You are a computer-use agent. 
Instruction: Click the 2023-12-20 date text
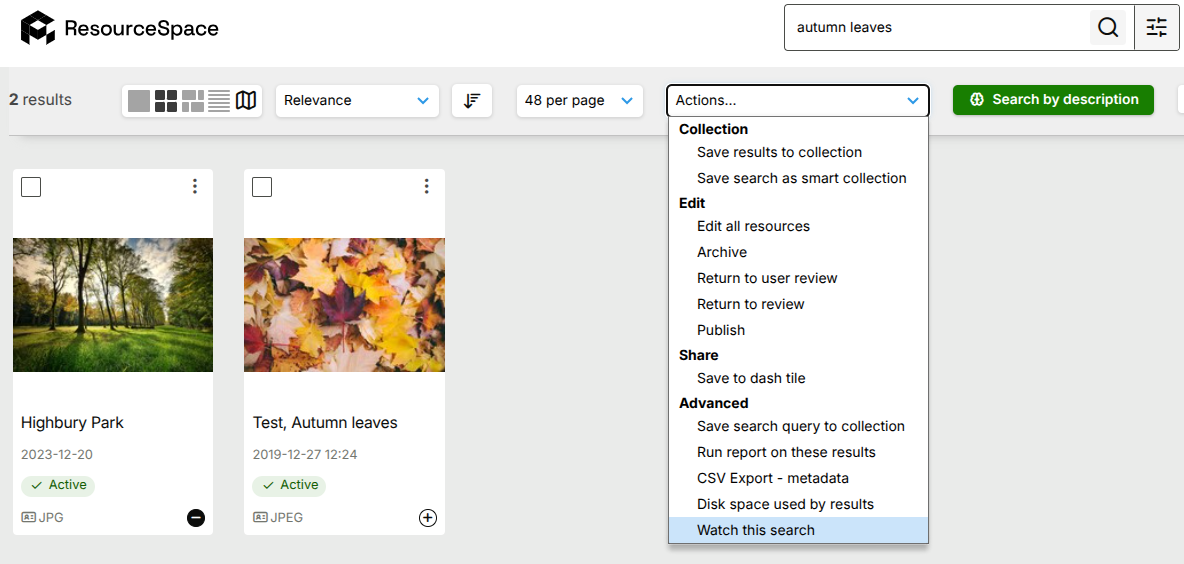pos(57,455)
